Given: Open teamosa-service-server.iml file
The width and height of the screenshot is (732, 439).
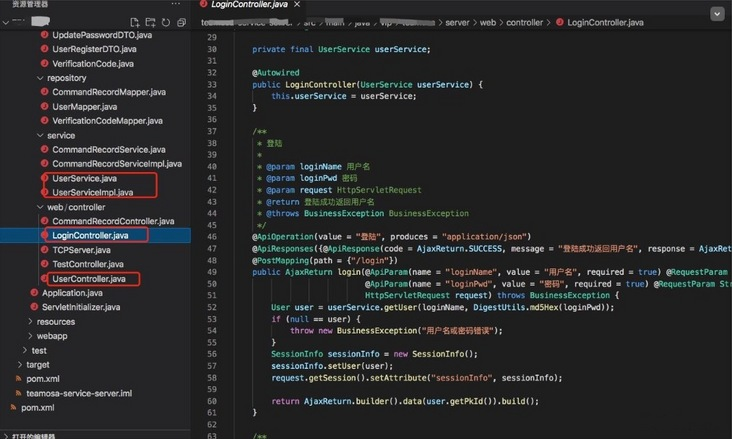Looking at the screenshot, I should coord(79,393).
